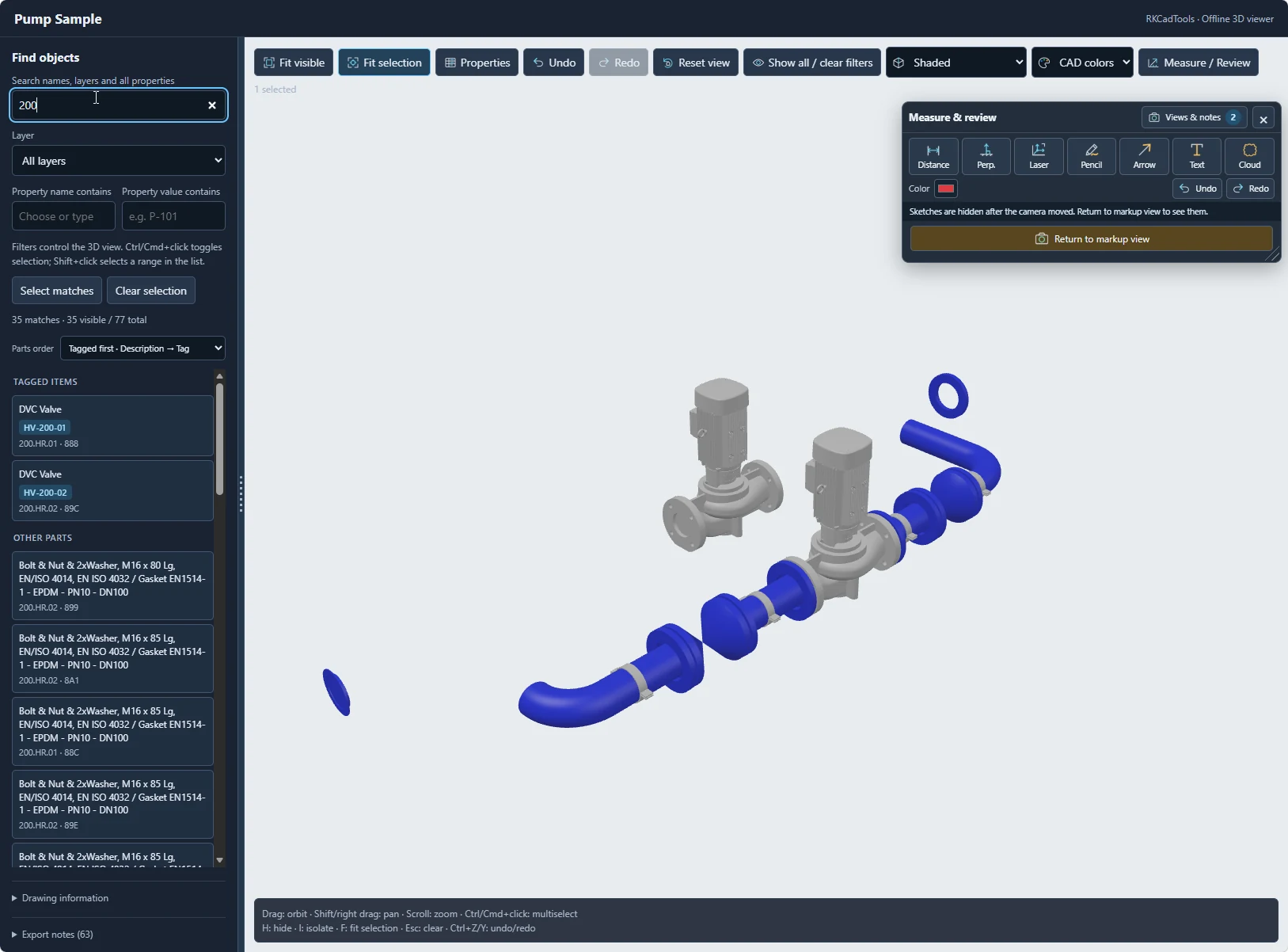Select bolt part 200.HR.01 · 88C
1288x952 pixels.
(x=112, y=732)
